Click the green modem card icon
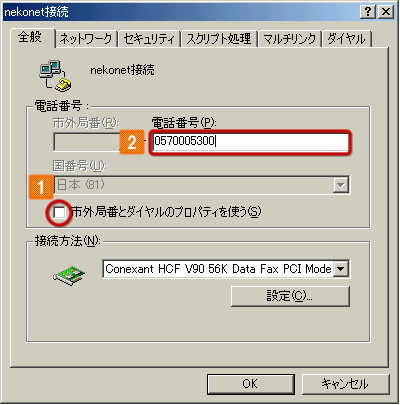 (69, 275)
